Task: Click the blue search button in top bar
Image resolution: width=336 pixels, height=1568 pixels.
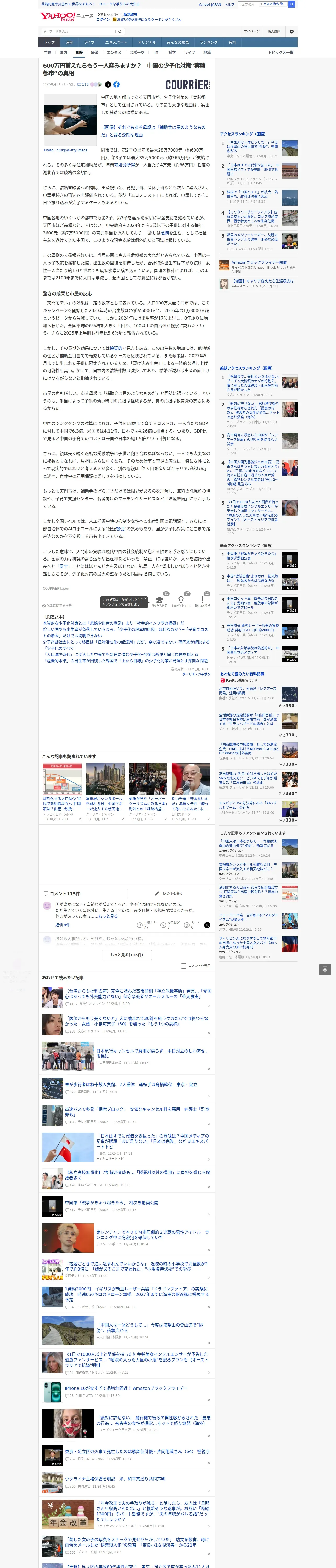Action: point(292,4)
